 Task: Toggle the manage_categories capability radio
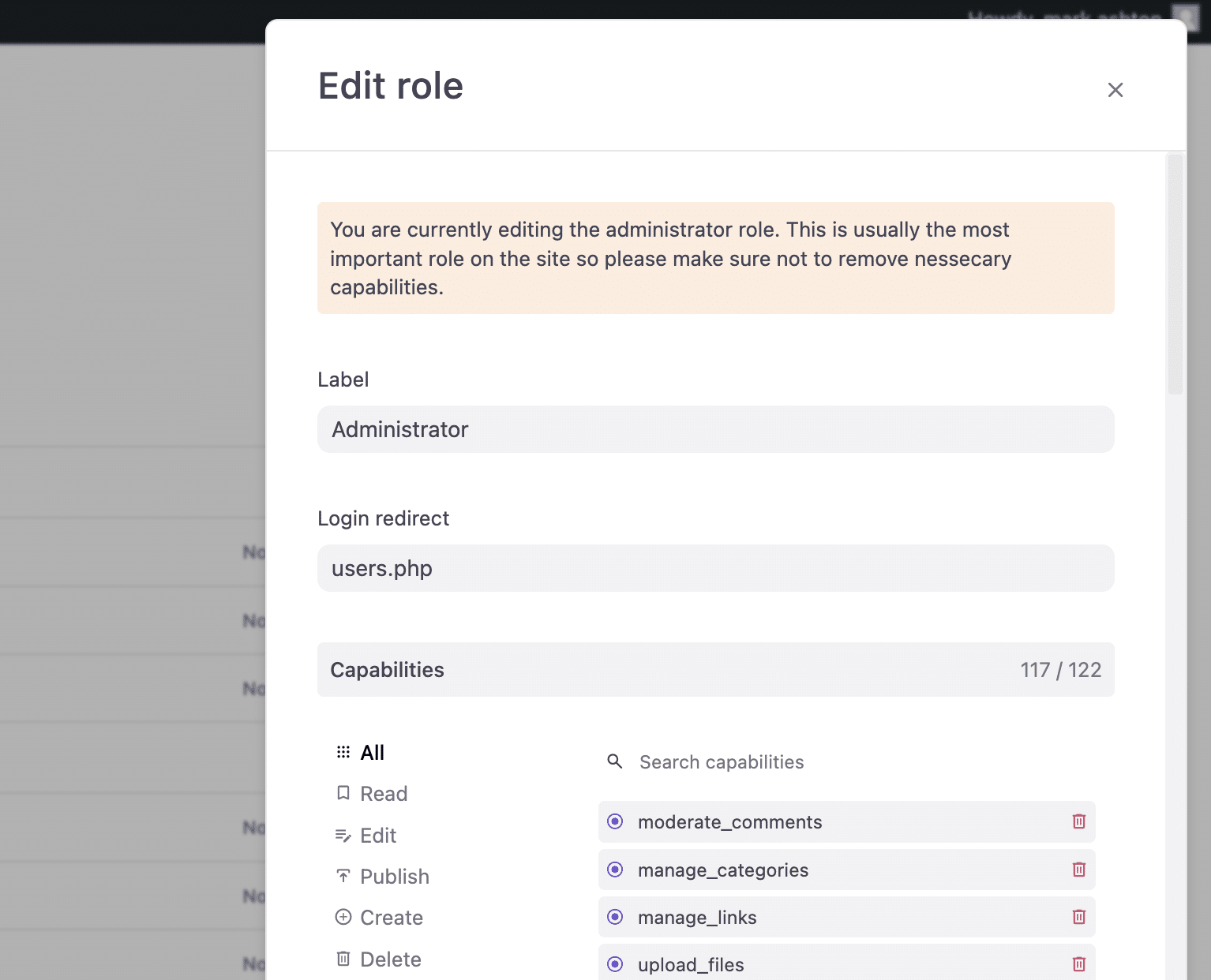point(615,870)
